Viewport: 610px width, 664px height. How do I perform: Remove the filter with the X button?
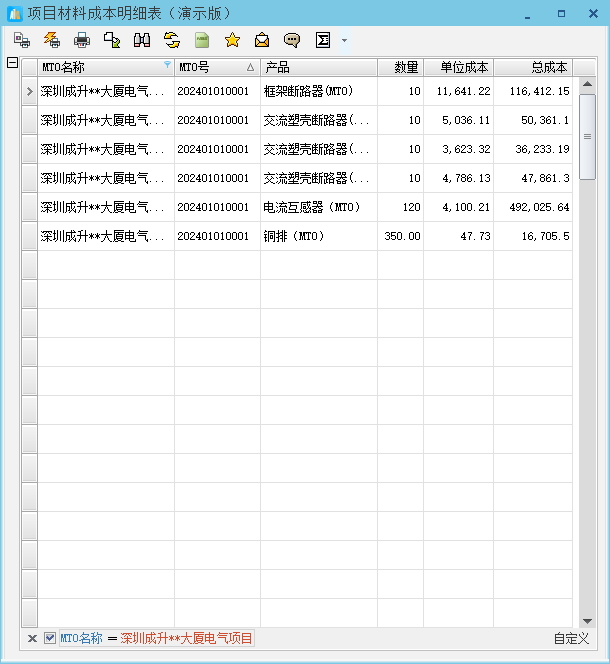(32, 638)
